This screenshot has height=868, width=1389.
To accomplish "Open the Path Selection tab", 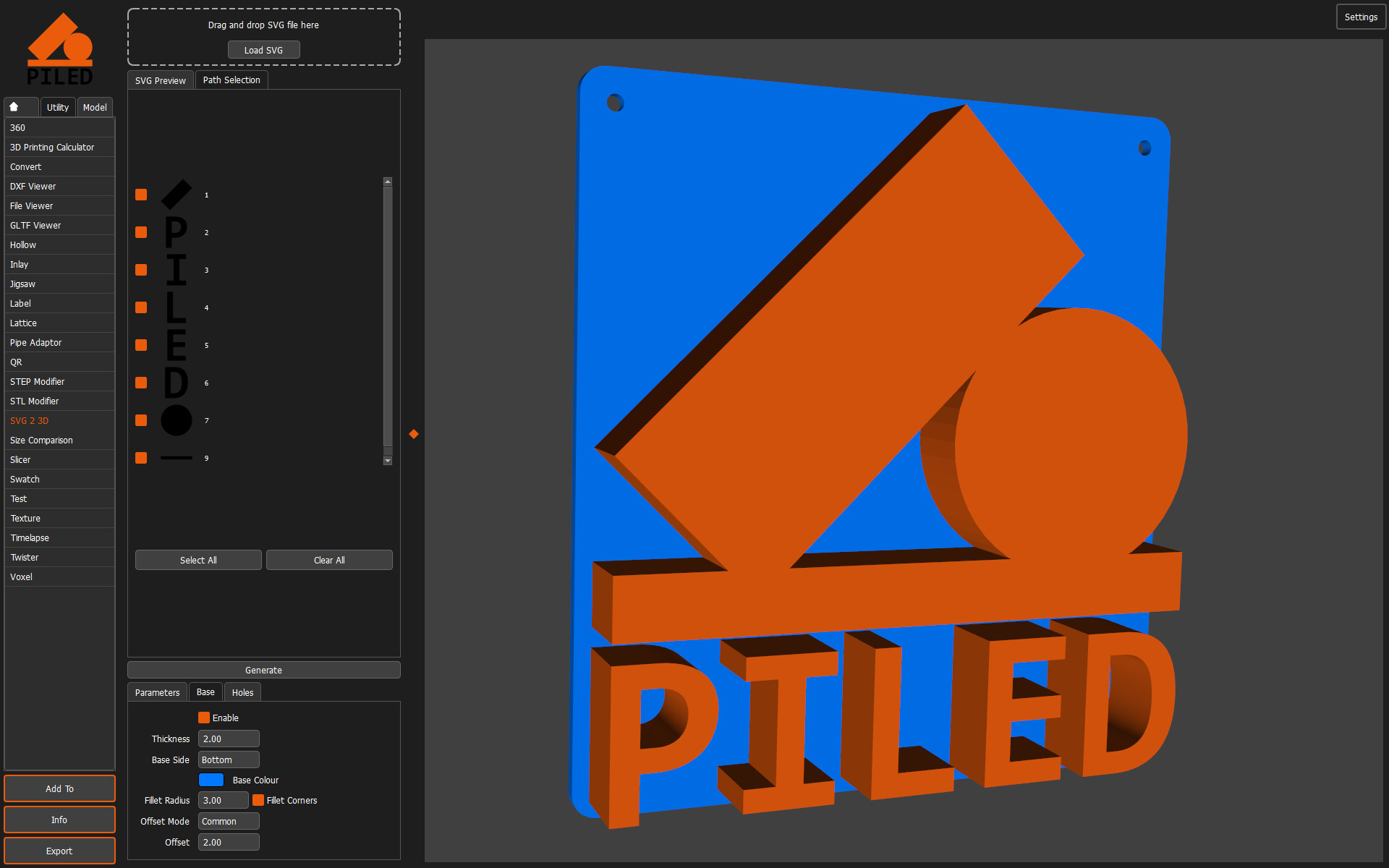I will (231, 80).
